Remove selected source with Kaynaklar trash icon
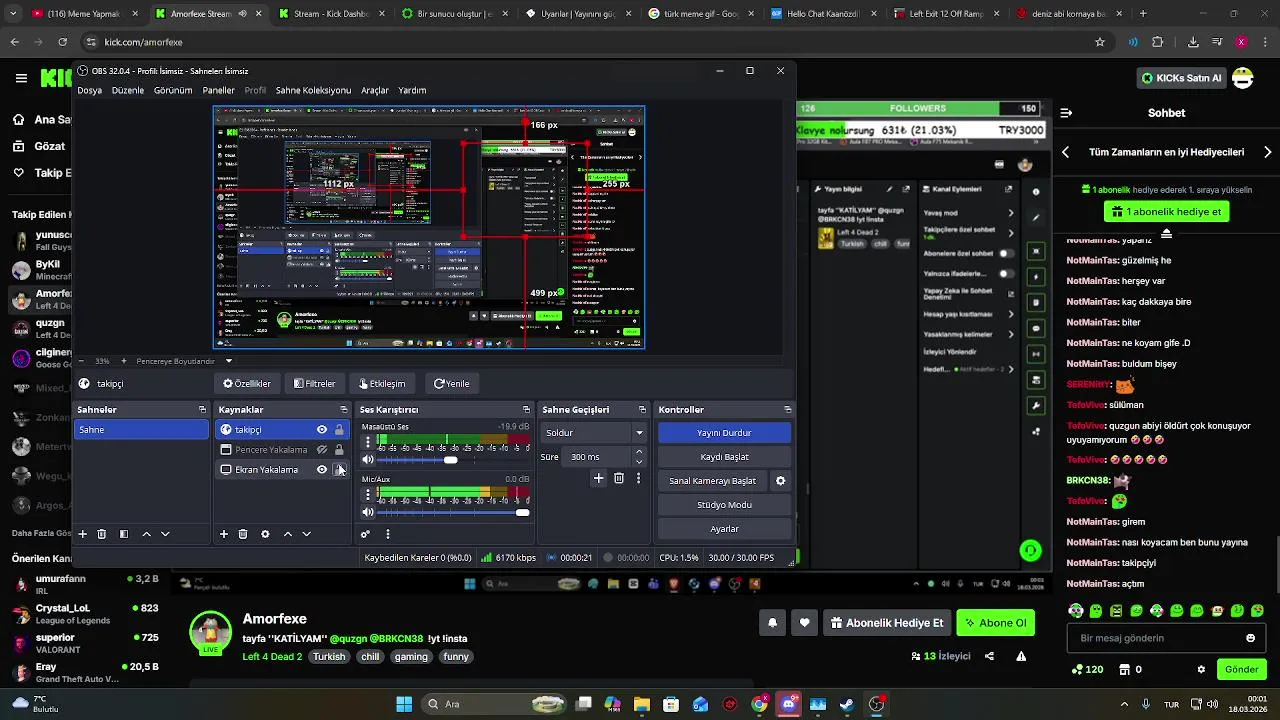 point(243,534)
